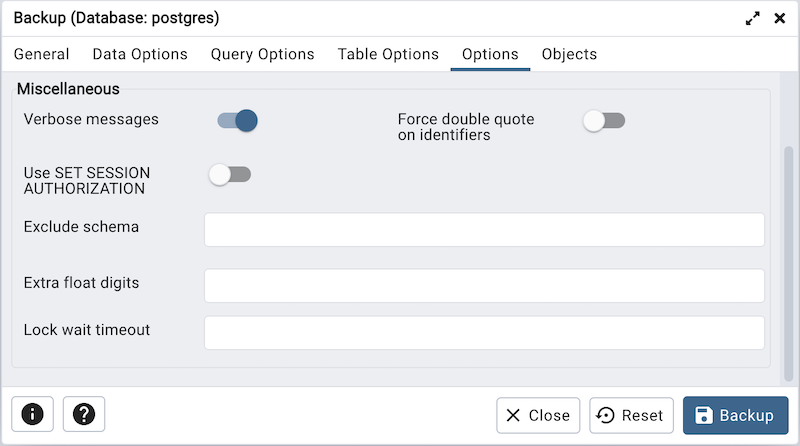This screenshot has height=446, width=800.
Task: Go to the Query Options tab
Action: coord(262,54)
